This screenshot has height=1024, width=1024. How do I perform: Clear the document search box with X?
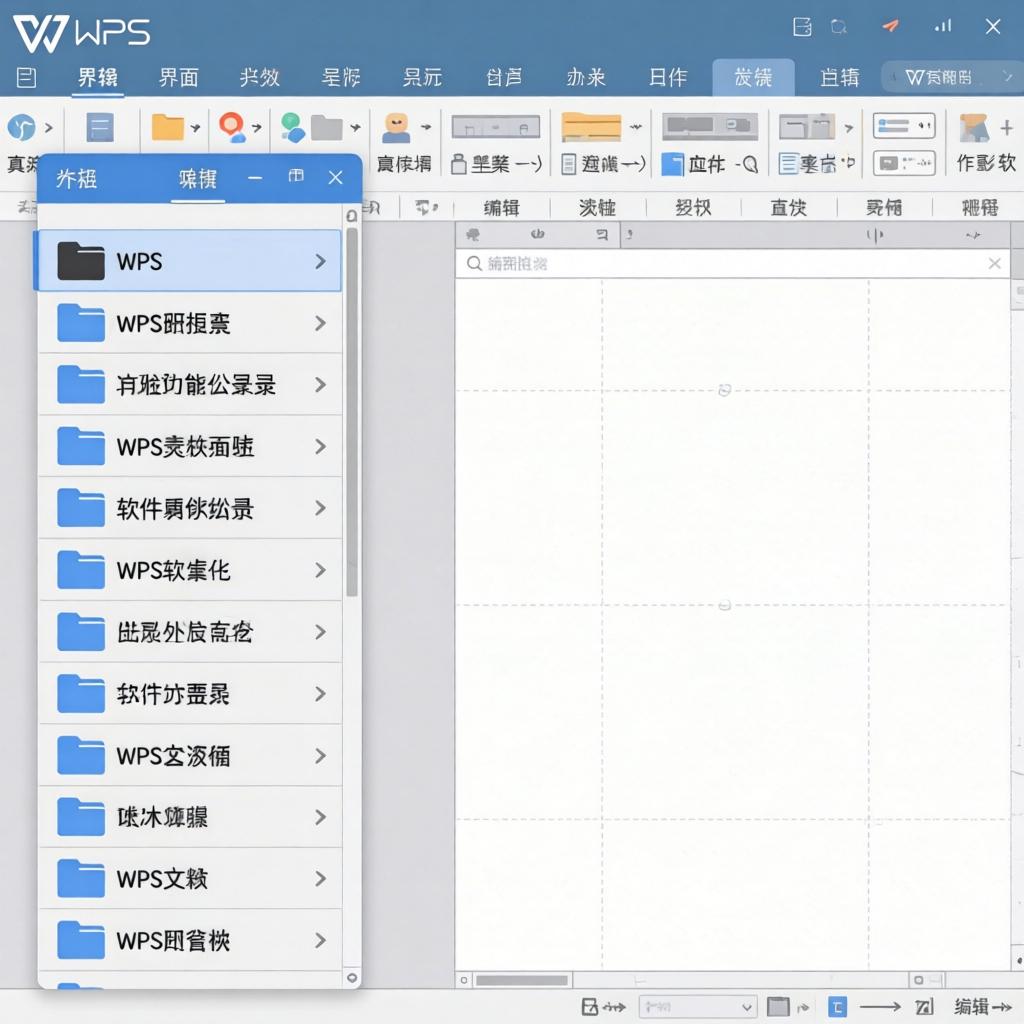(995, 263)
